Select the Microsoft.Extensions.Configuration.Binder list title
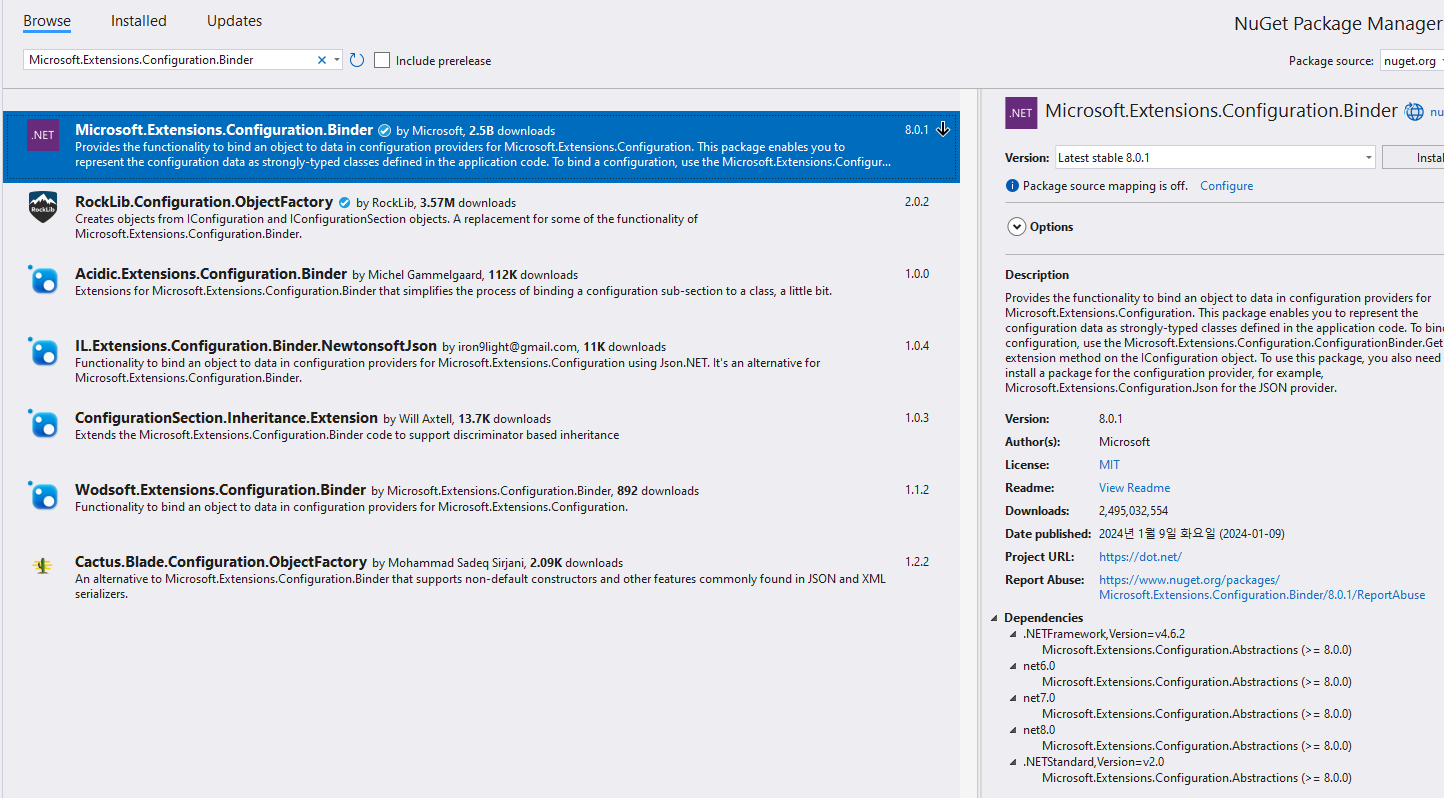This screenshot has height=798, width=1444. (224, 130)
